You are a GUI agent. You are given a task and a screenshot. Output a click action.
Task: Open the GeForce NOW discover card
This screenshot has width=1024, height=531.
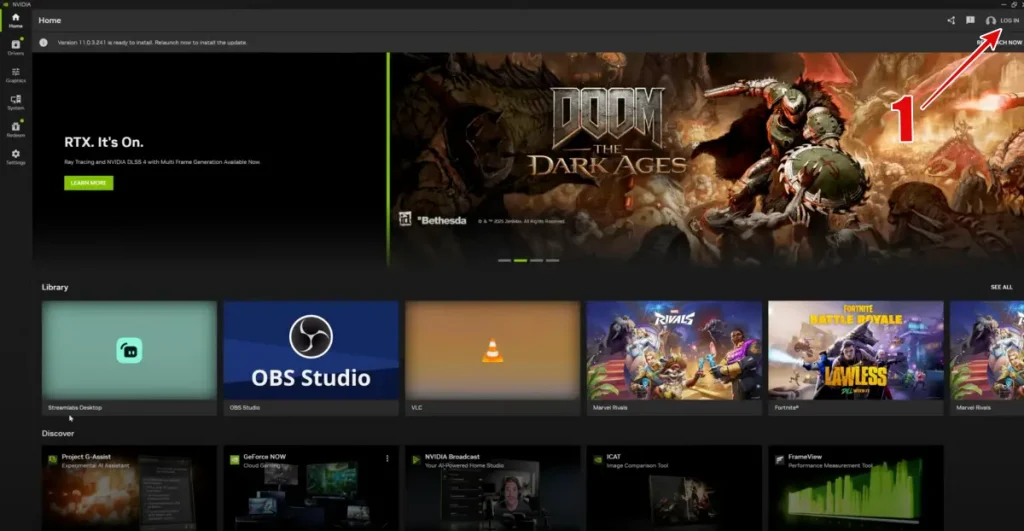pyautogui.click(x=311, y=488)
